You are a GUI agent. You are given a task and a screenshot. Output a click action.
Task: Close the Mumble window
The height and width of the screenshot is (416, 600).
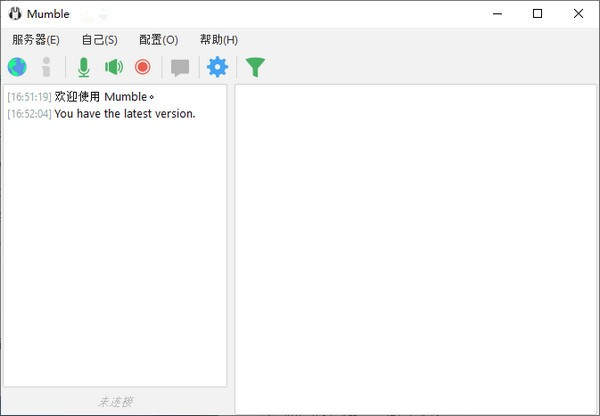(578, 14)
